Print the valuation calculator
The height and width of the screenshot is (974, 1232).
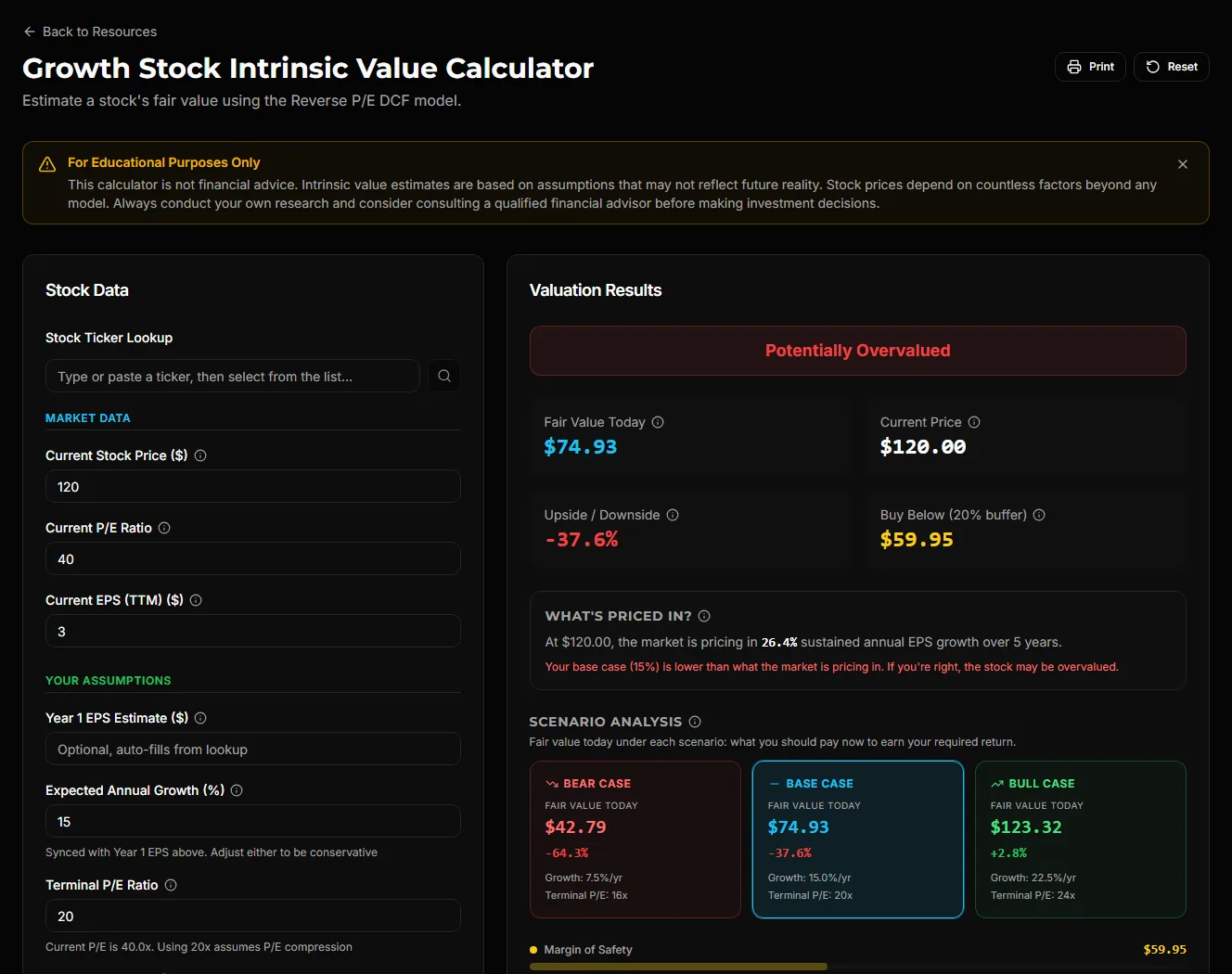coord(1090,67)
